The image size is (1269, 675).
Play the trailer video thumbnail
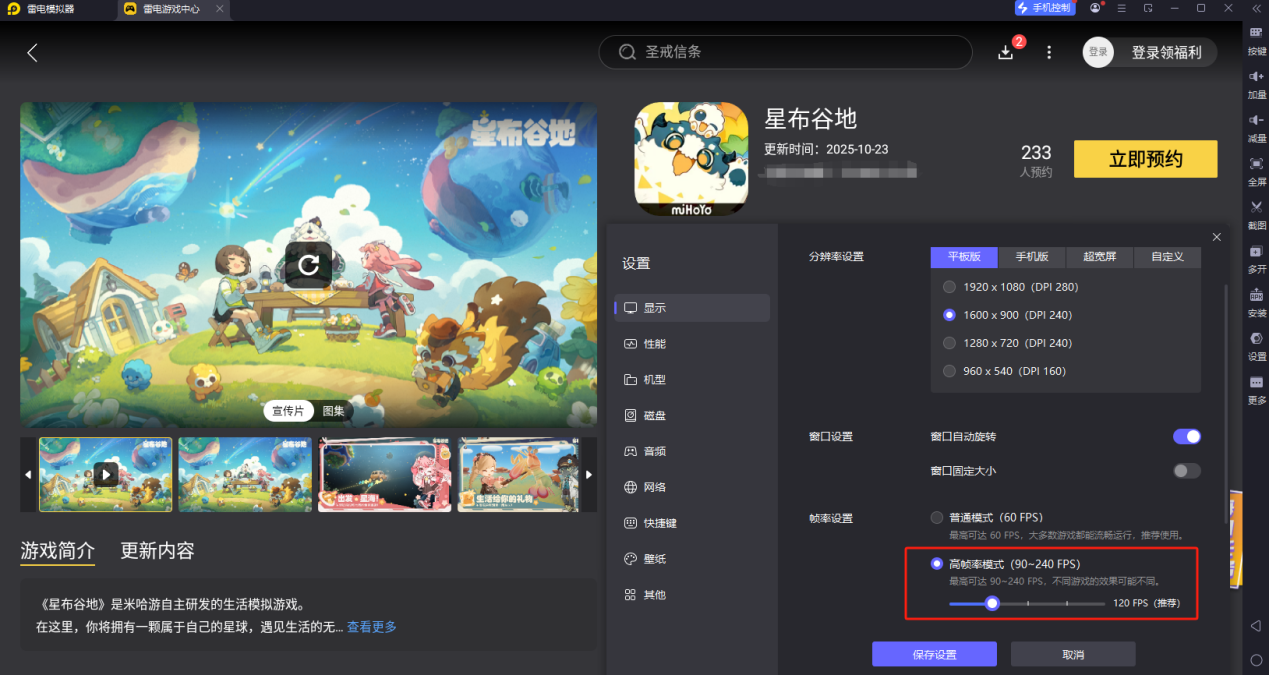[x=105, y=474]
